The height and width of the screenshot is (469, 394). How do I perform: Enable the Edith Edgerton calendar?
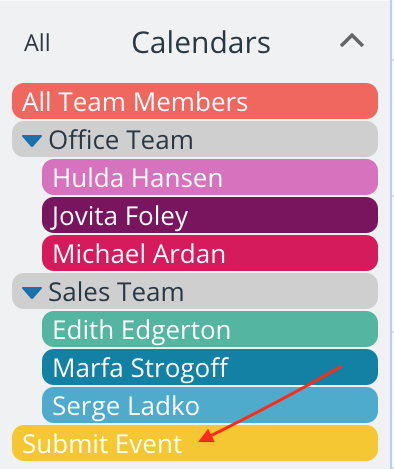point(210,329)
